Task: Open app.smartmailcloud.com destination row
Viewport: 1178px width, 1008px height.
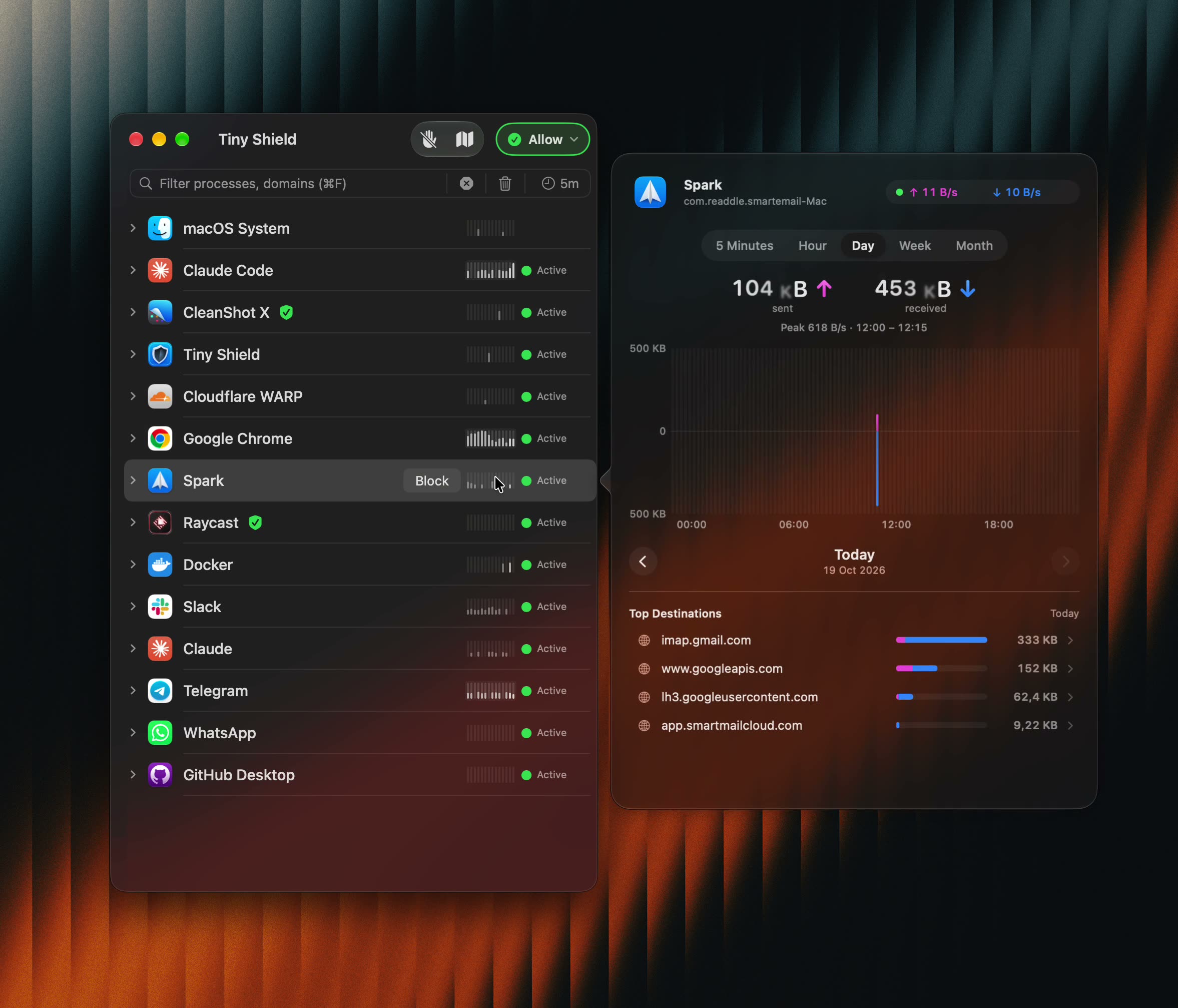Action: [854, 725]
